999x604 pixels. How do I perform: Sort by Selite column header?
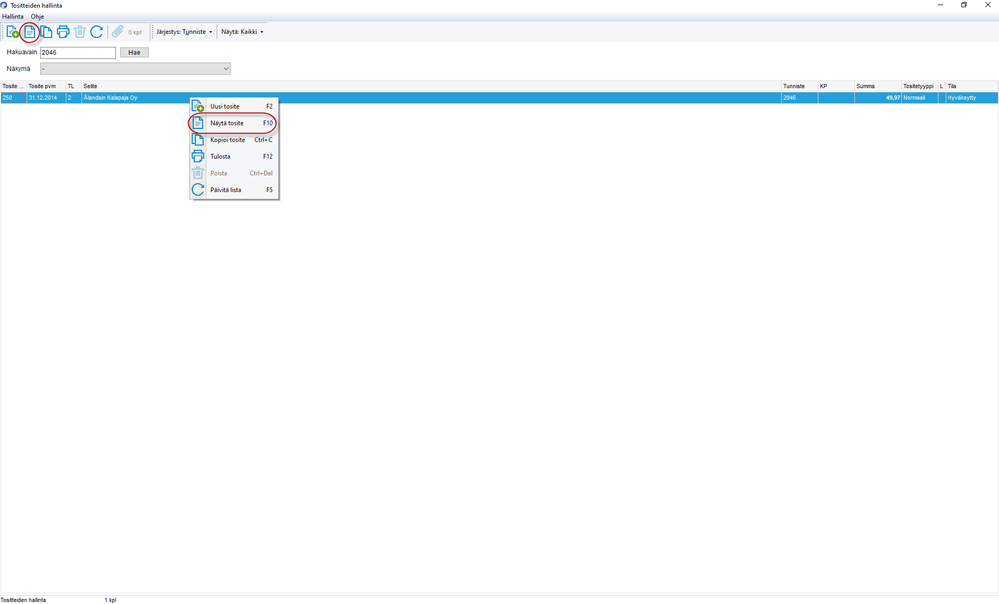tap(431, 86)
